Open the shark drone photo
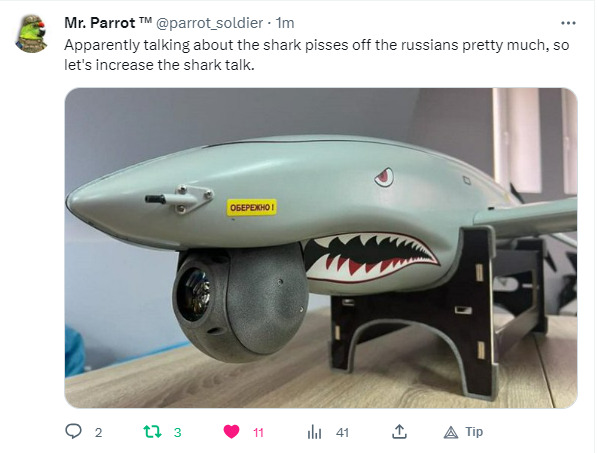 pos(321,248)
